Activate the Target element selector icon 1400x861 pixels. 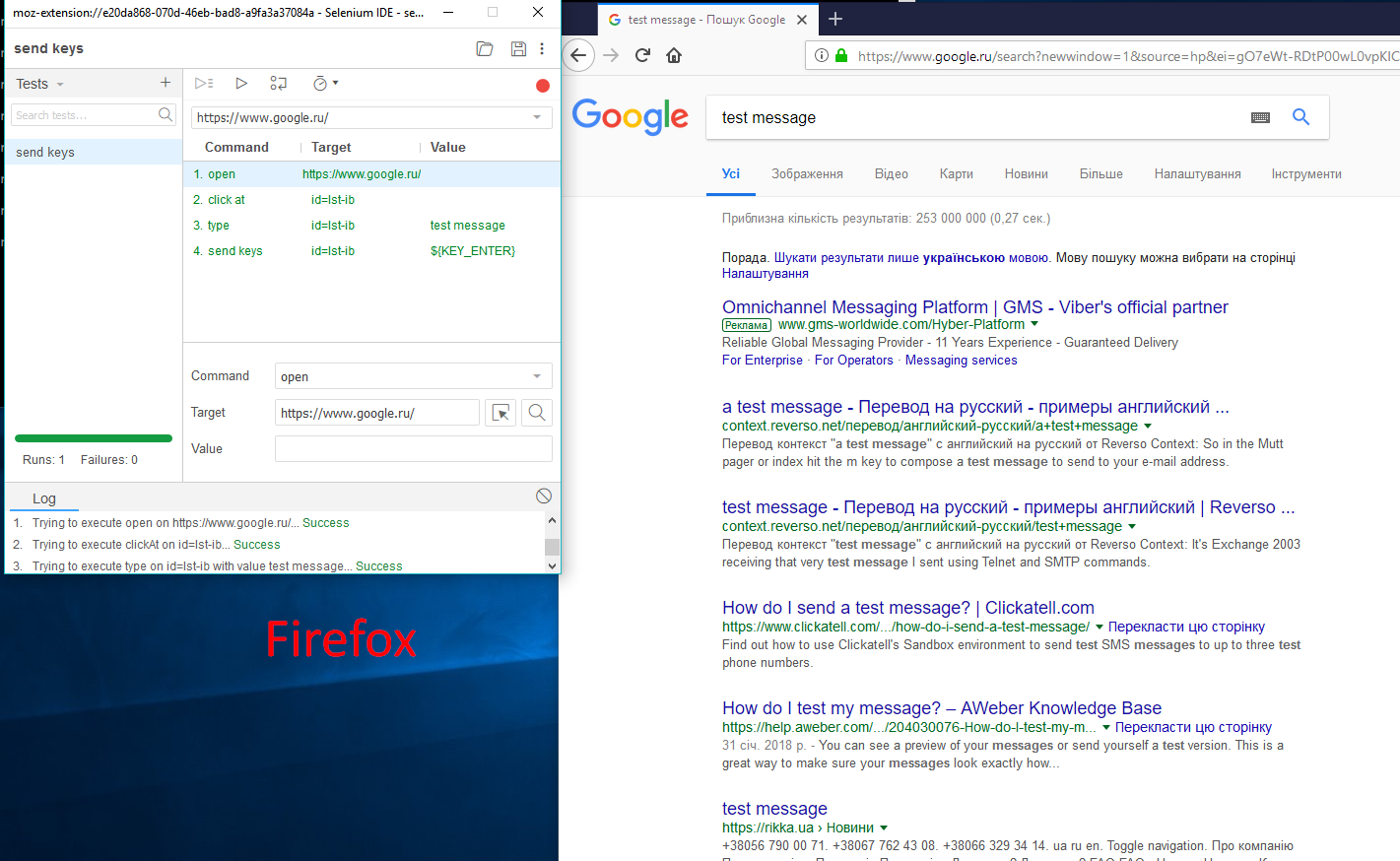point(500,412)
